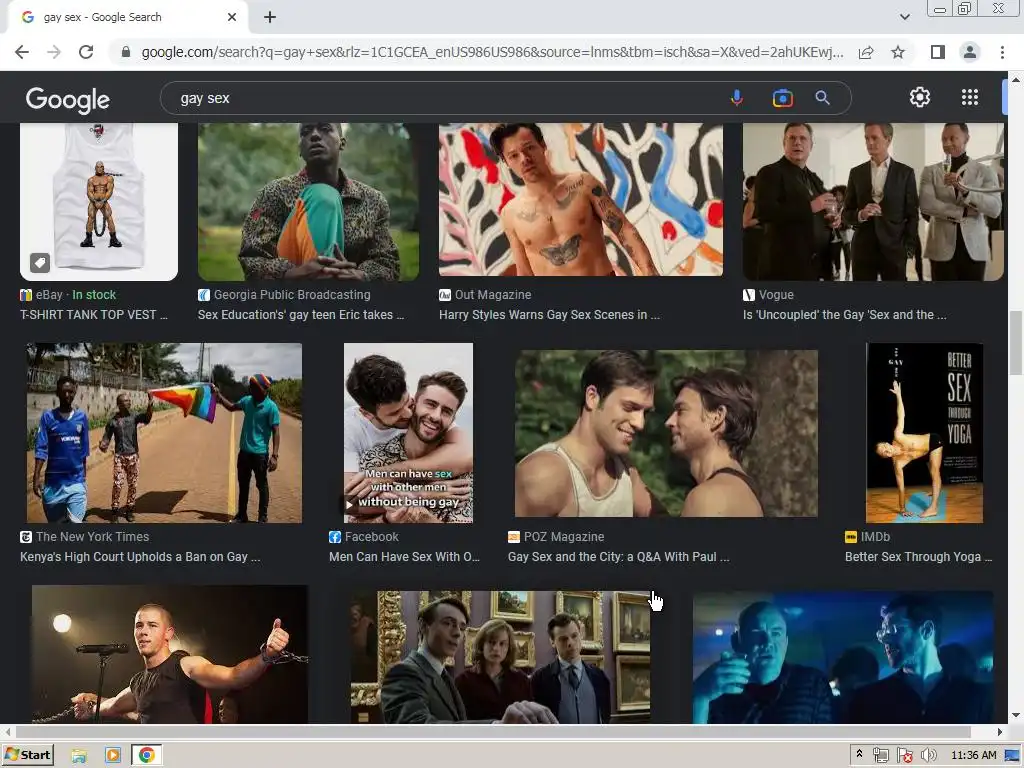Open the eBay tank top image

click(99, 202)
